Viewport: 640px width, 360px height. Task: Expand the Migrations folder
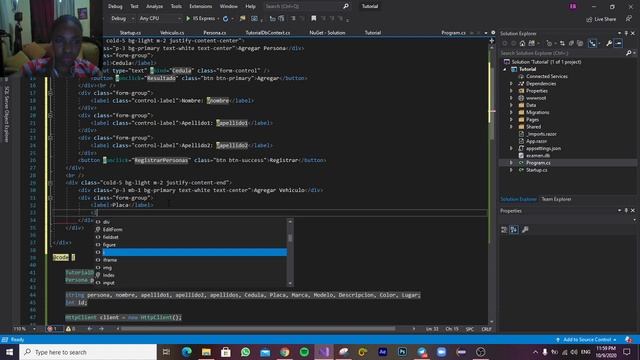pyautogui.click(x=511, y=113)
